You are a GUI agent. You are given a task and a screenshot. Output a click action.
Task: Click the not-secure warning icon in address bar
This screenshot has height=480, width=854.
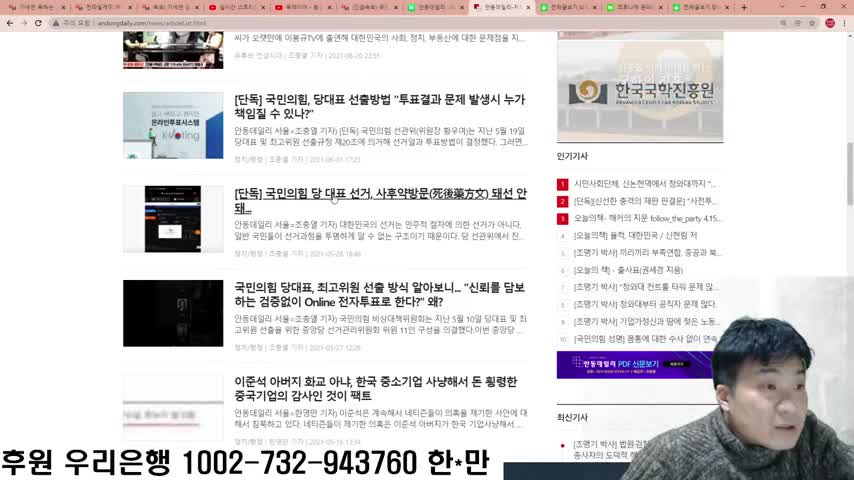[56, 23]
